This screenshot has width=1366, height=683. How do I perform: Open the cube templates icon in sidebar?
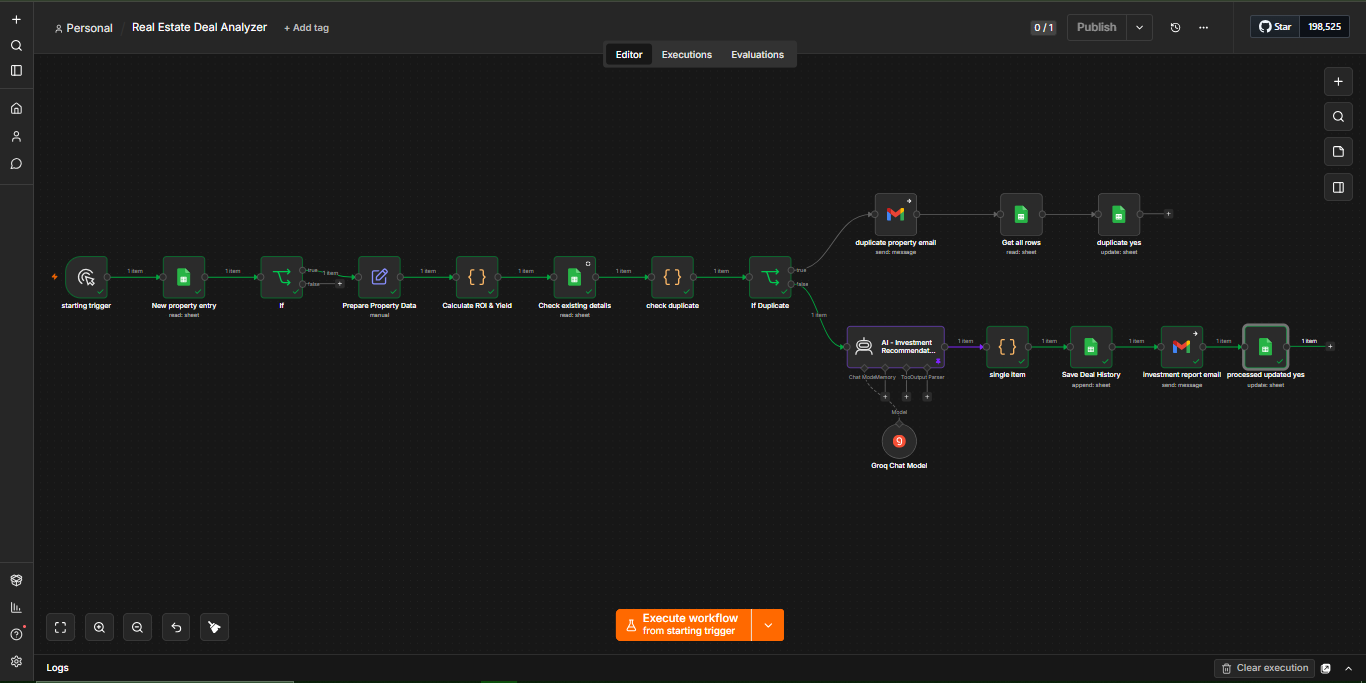point(16,580)
